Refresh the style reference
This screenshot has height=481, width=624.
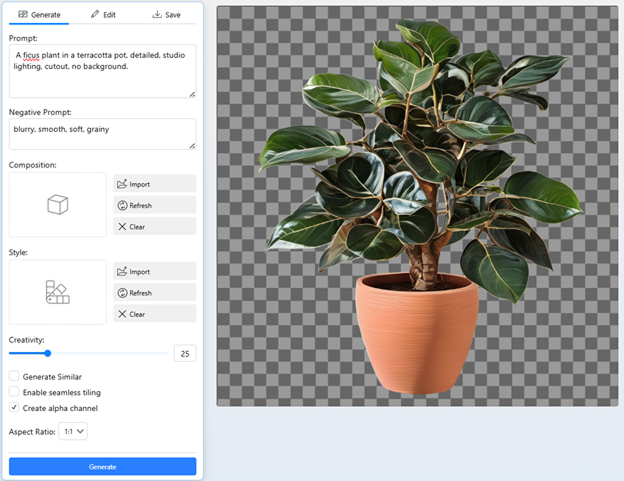pyautogui.click(x=154, y=293)
